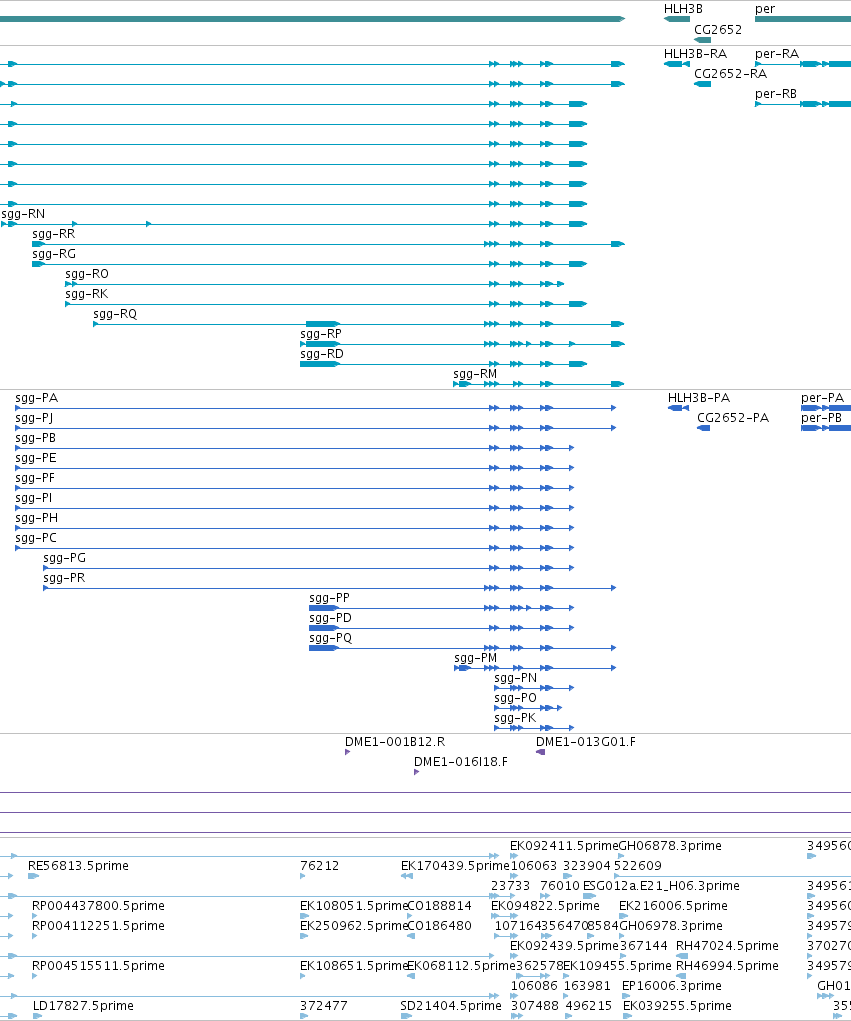Select the CG2652-RA transcript label

tap(731, 74)
